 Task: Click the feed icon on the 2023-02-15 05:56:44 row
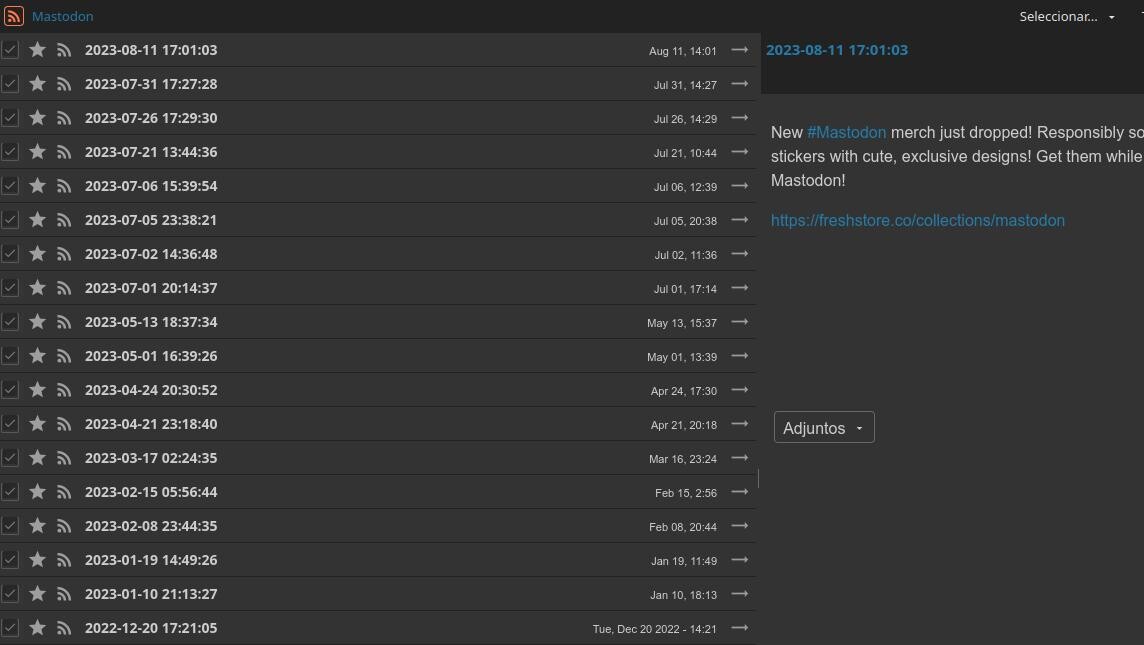(x=64, y=492)
